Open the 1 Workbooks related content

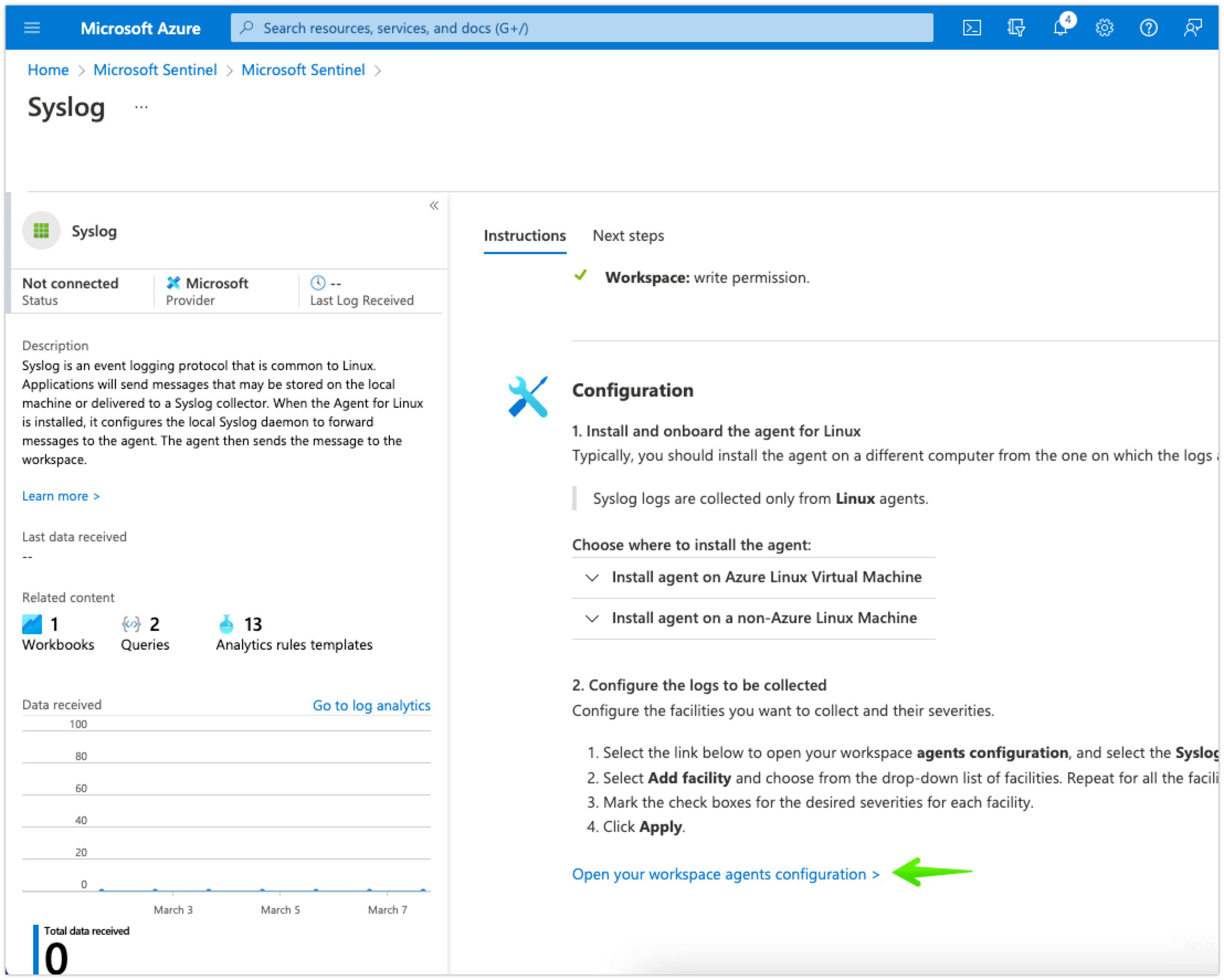58,634
